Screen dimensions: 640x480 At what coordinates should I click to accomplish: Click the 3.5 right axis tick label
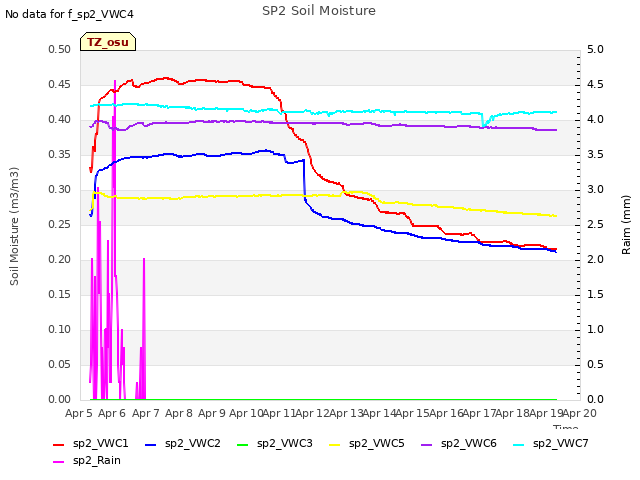(x=595, y=155)
